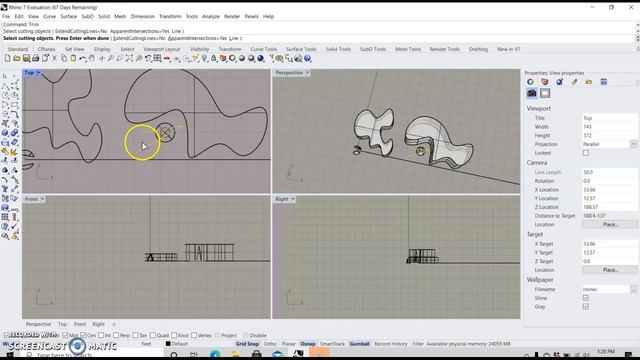Click the light bulb Hide icon
The height and width of the screenshot is (360, 640).
pos(204,59)
